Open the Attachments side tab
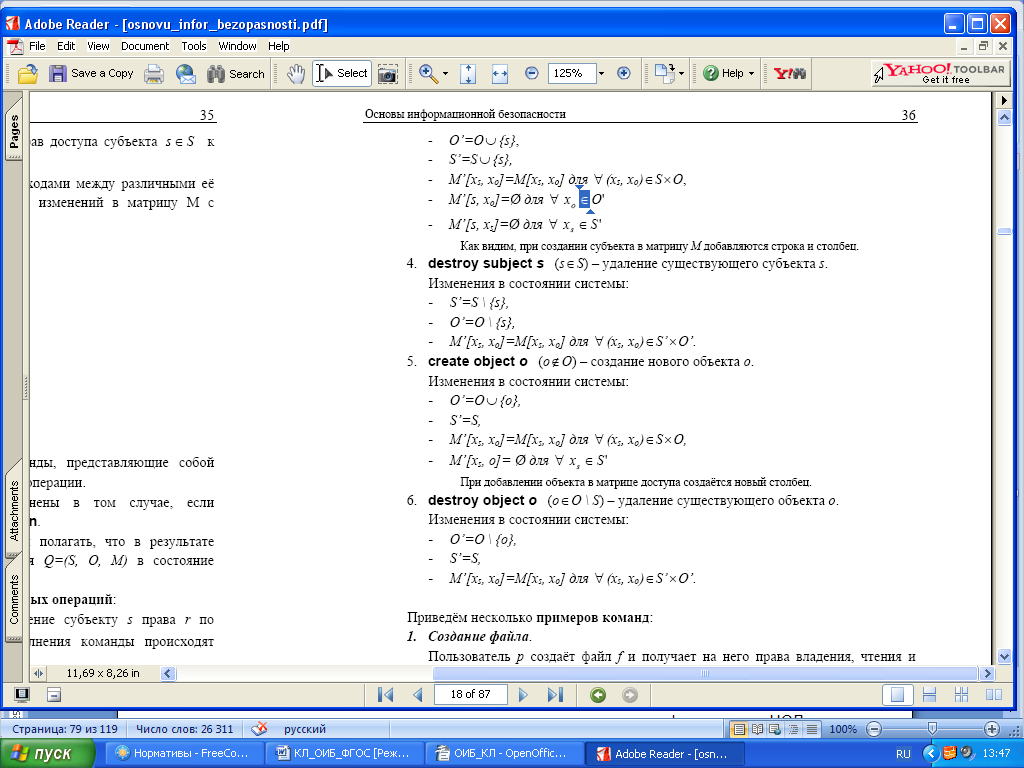Screen dimensions: 1024x768 14,511
